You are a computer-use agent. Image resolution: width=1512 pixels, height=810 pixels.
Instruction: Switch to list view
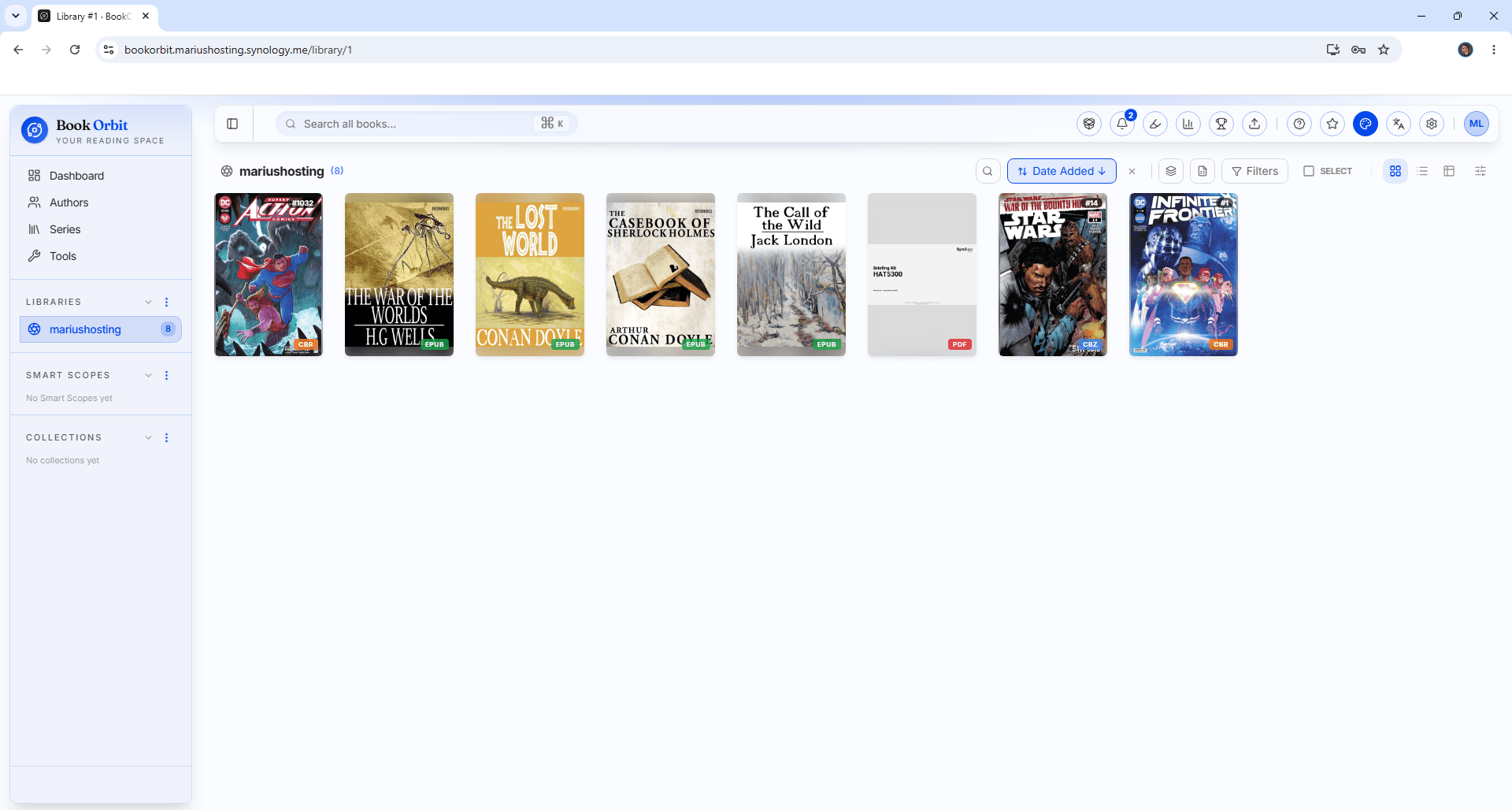click(x=1422, y=171)
